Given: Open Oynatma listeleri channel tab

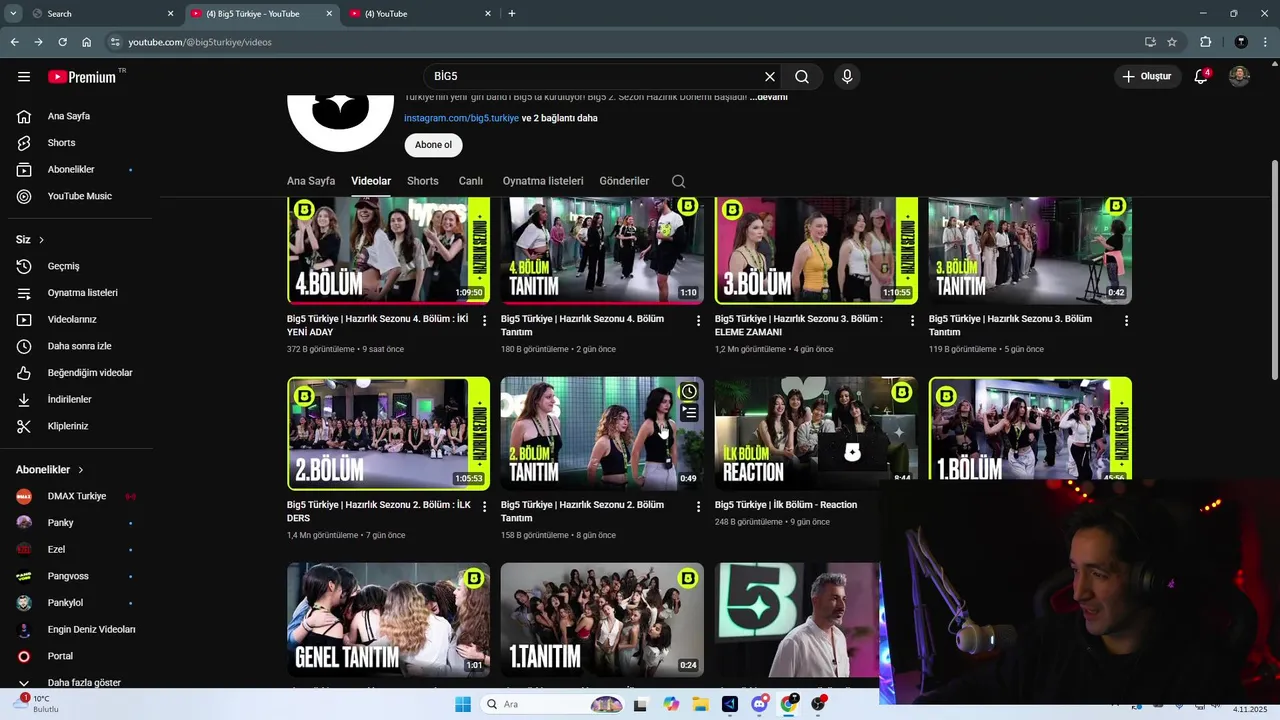Looking at the screenshot, I should point(543,181).
